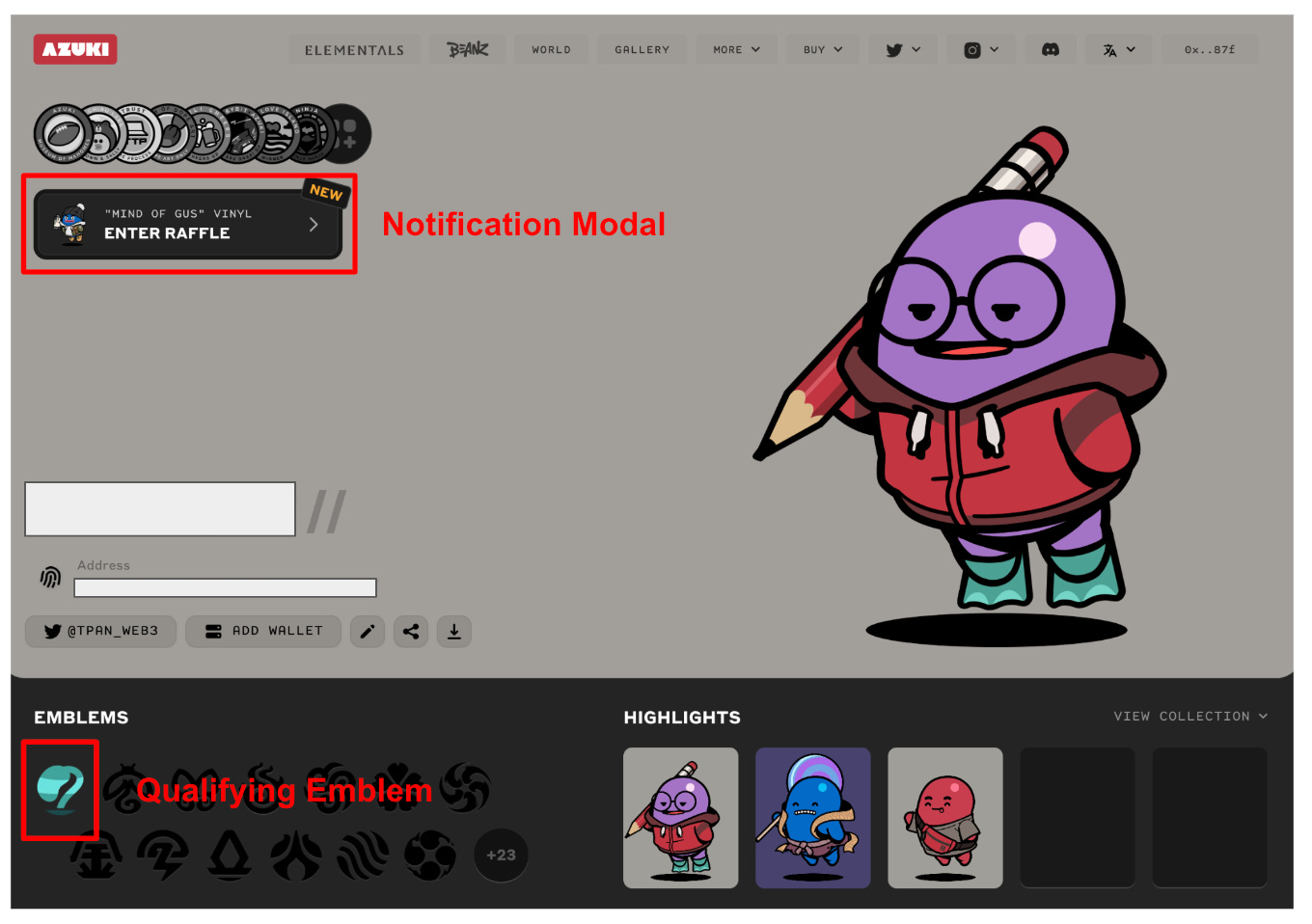Click the HIGHLIGHTS heading

682,717
